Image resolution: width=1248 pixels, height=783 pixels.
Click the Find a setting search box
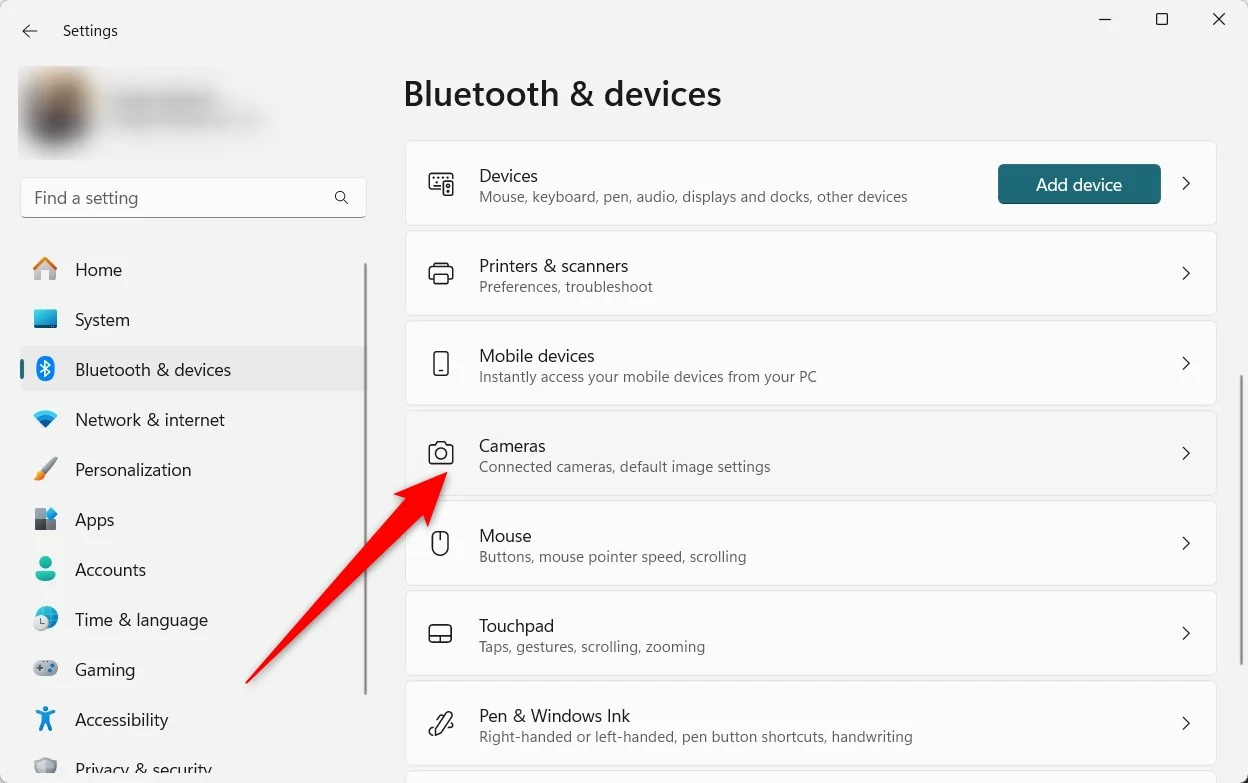coord(193,198)
